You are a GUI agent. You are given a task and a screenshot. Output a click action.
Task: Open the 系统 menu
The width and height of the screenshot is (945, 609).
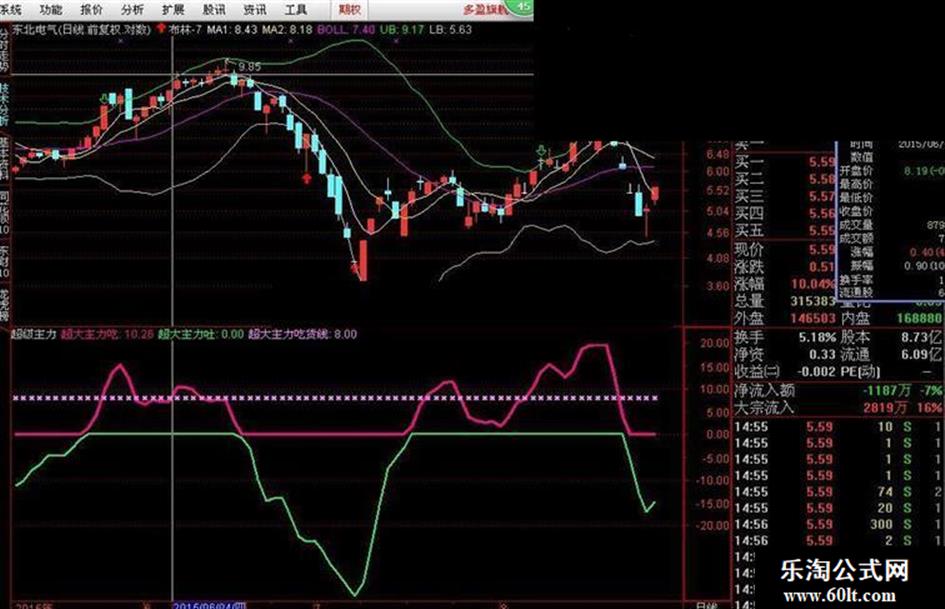[x=10, y=10]
